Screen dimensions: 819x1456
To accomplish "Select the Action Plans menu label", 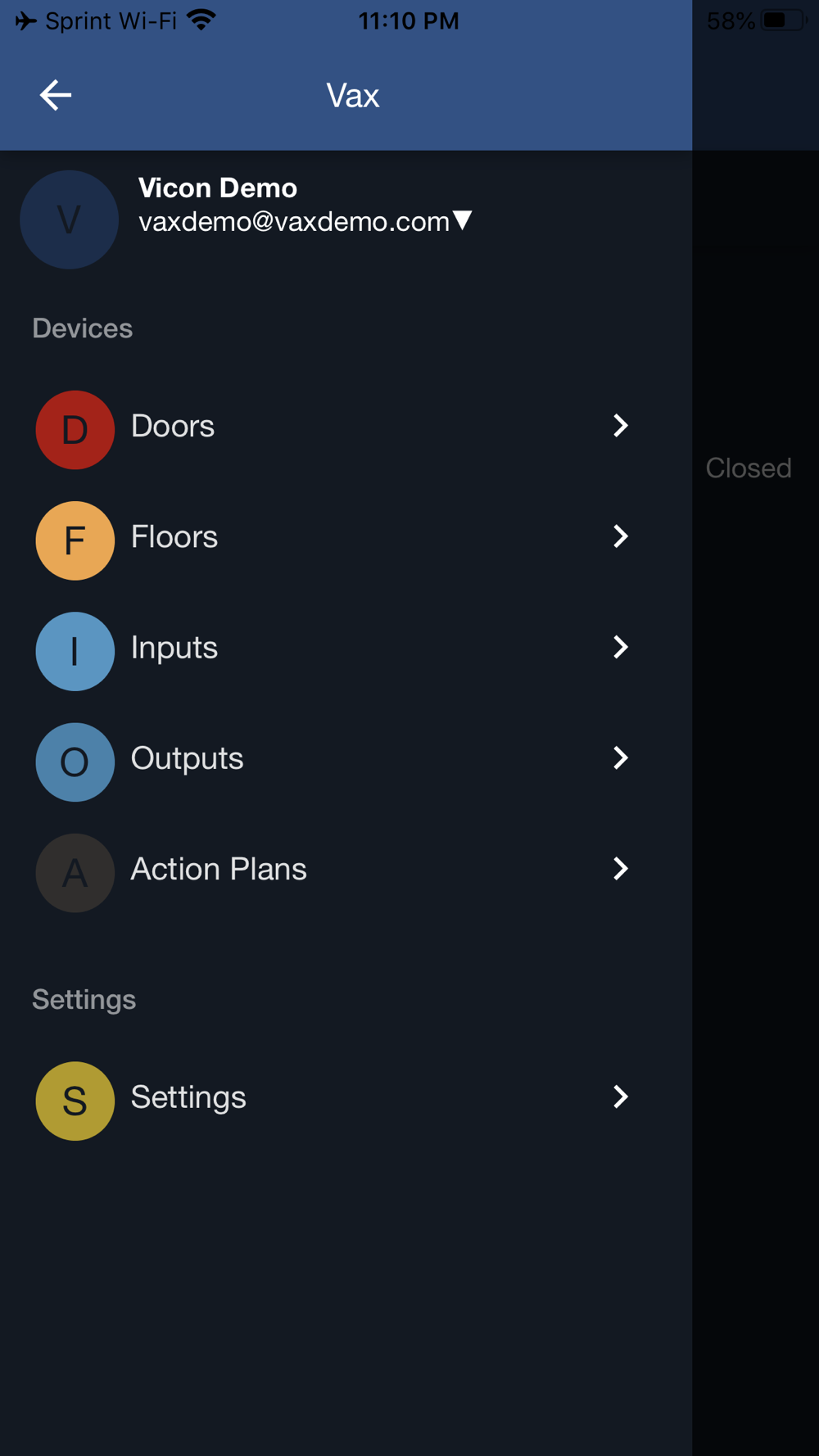I will tap(219, 869).
